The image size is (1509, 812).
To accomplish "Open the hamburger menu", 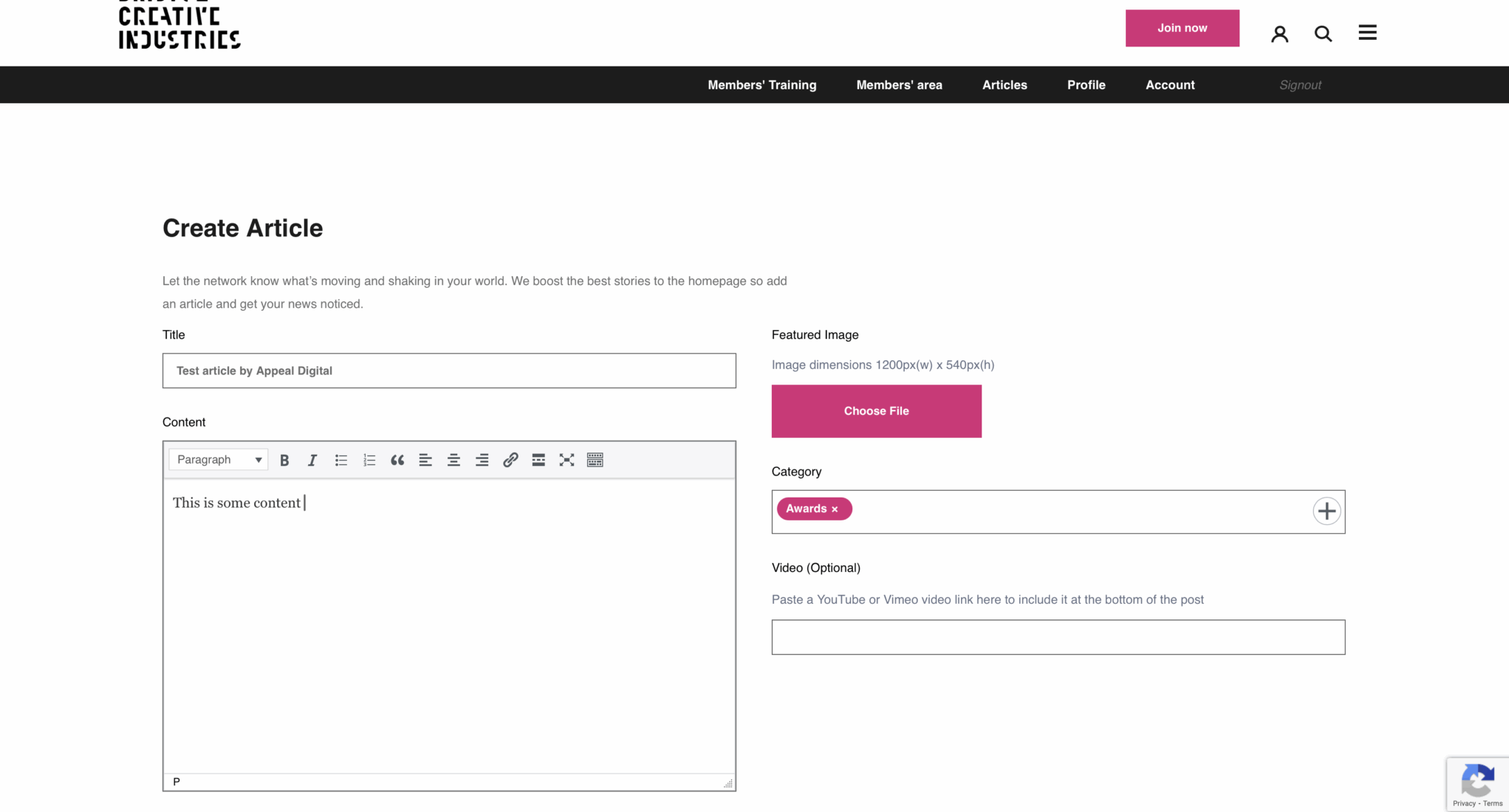I will pos(1367,32).
